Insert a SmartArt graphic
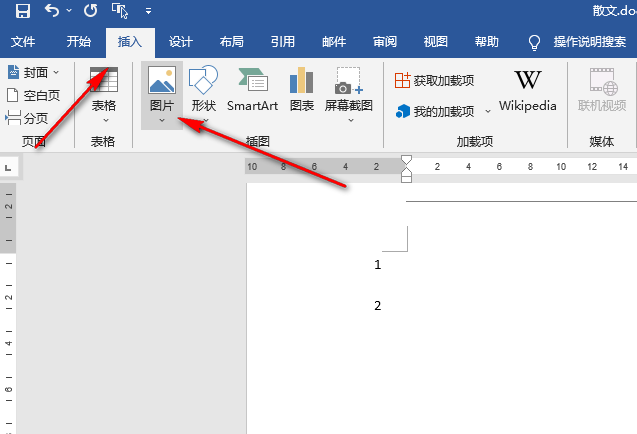 tap(252, 90)
